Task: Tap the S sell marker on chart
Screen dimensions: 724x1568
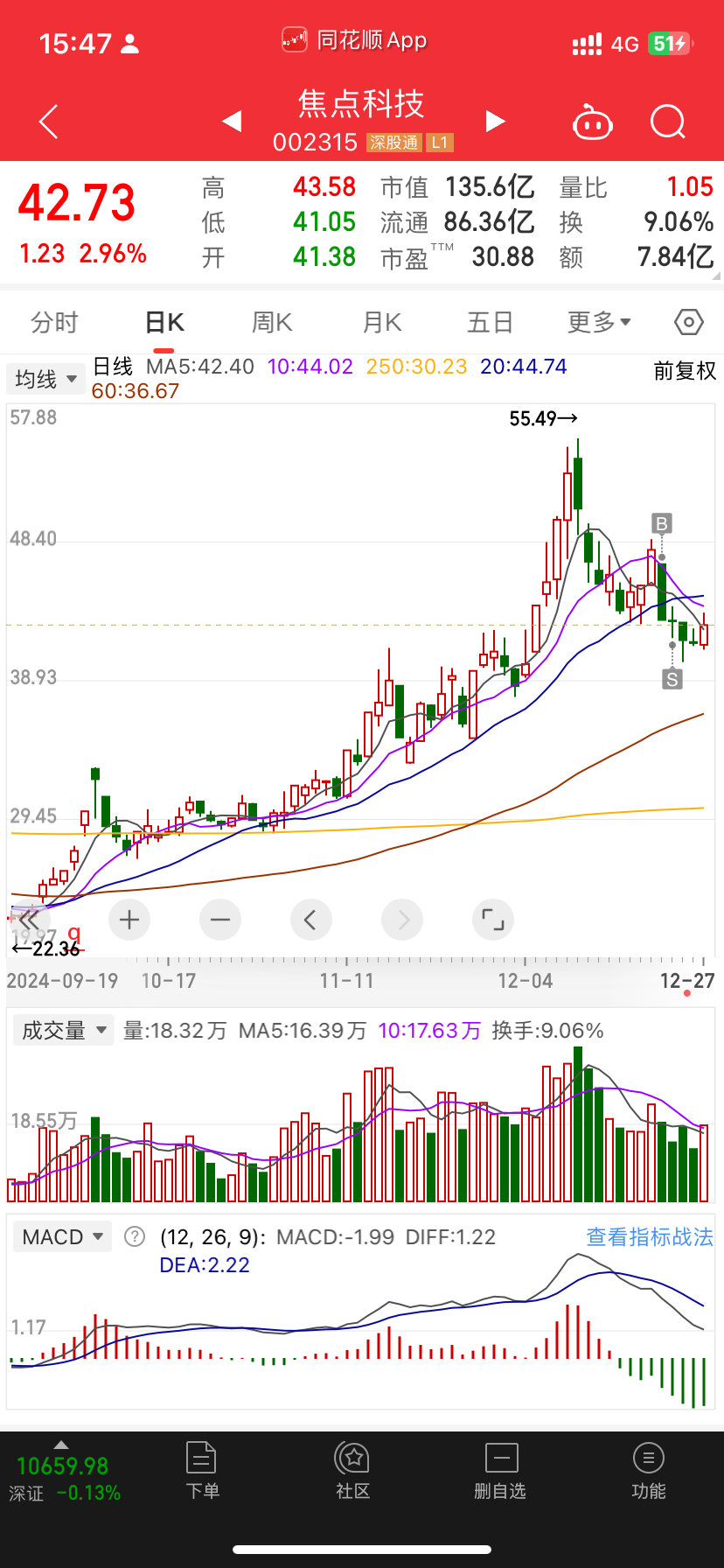Action: [x=672, y=679]
